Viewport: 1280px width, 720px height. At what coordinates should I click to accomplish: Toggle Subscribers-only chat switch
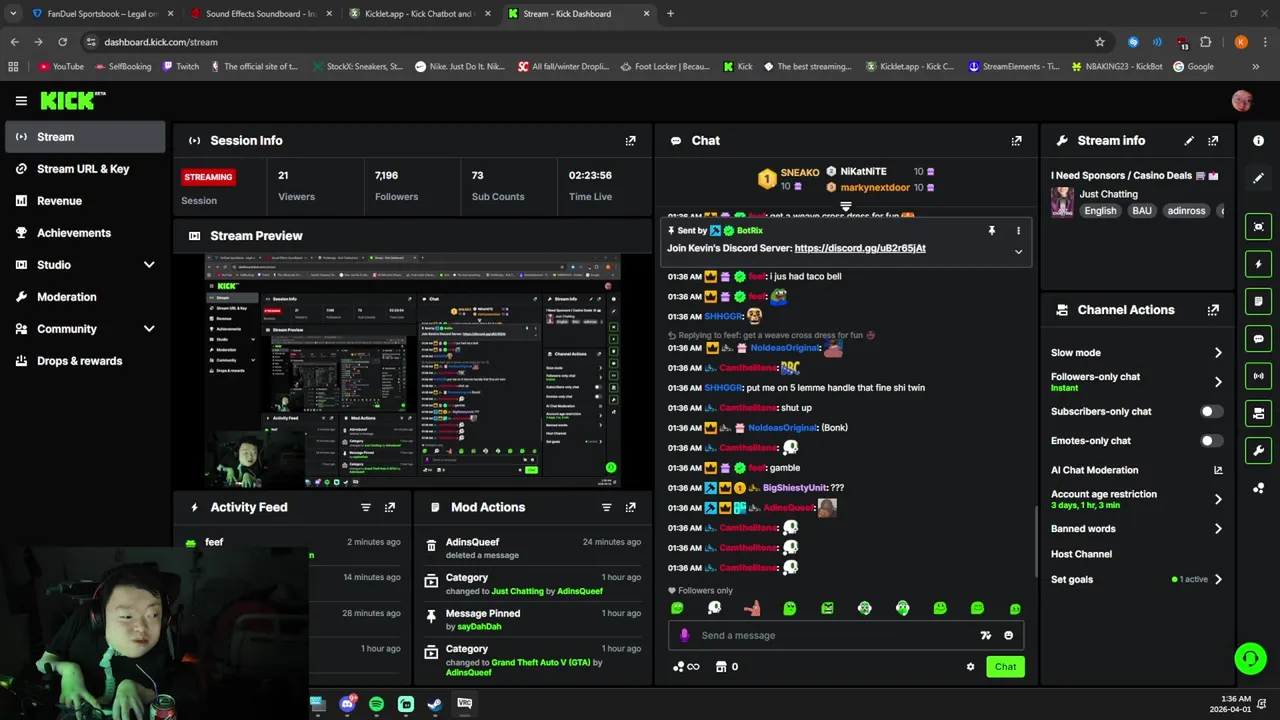pos(1210,411)
